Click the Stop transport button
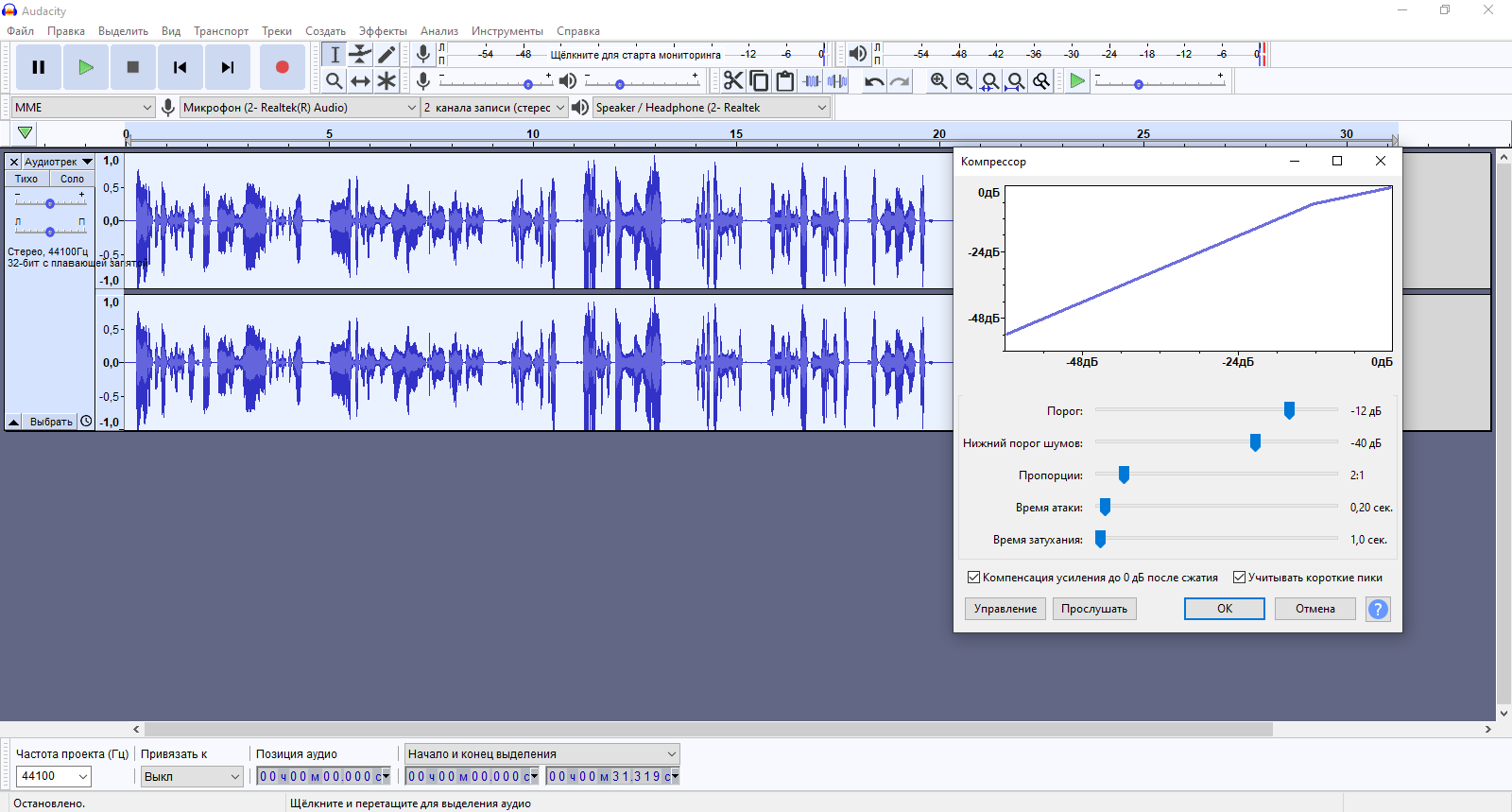This screenshot has width=1512, height=812. [133, 67]
